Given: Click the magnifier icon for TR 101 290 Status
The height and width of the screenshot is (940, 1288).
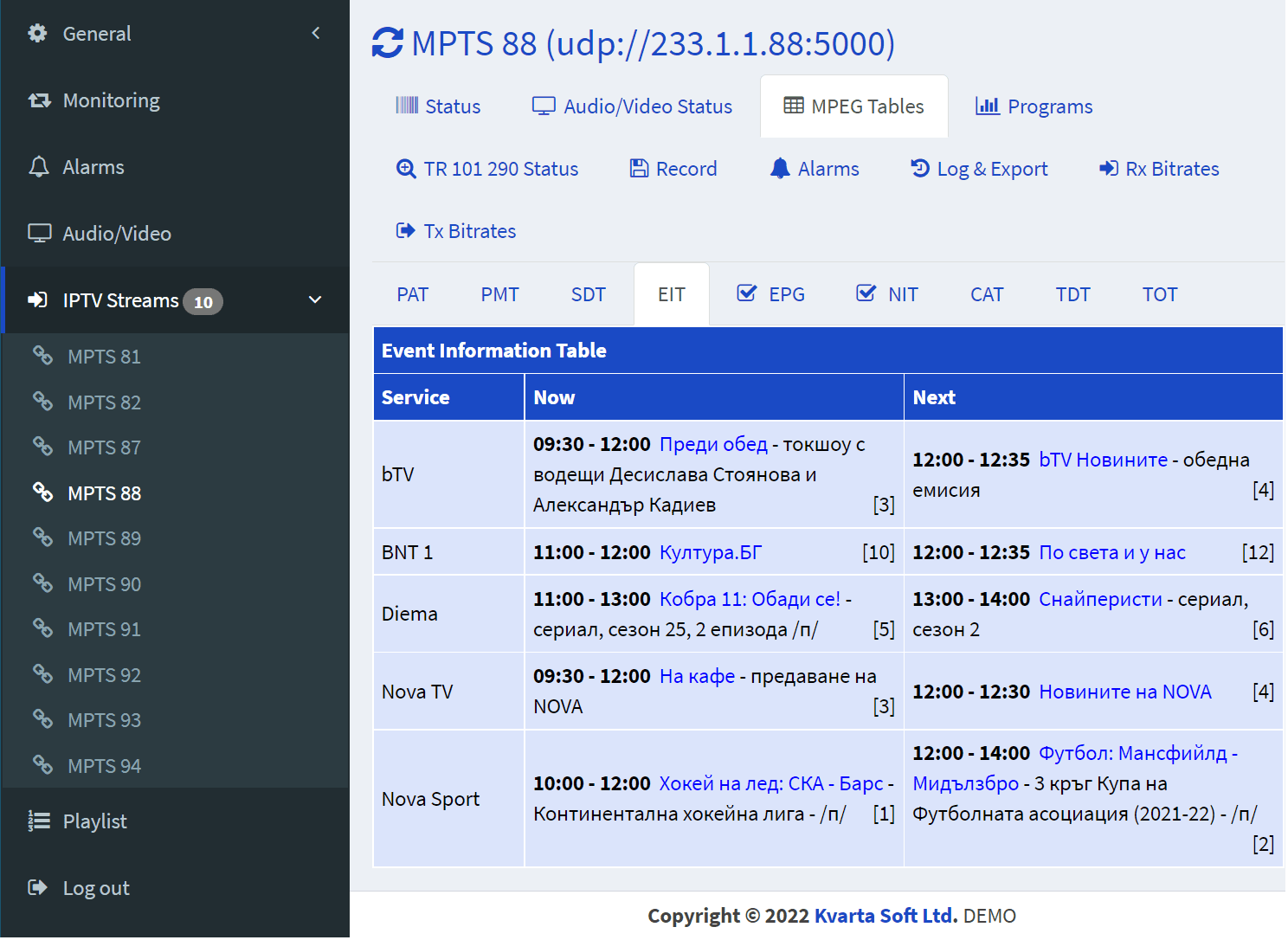Looking at the screenshot, I should click(406, 169).
